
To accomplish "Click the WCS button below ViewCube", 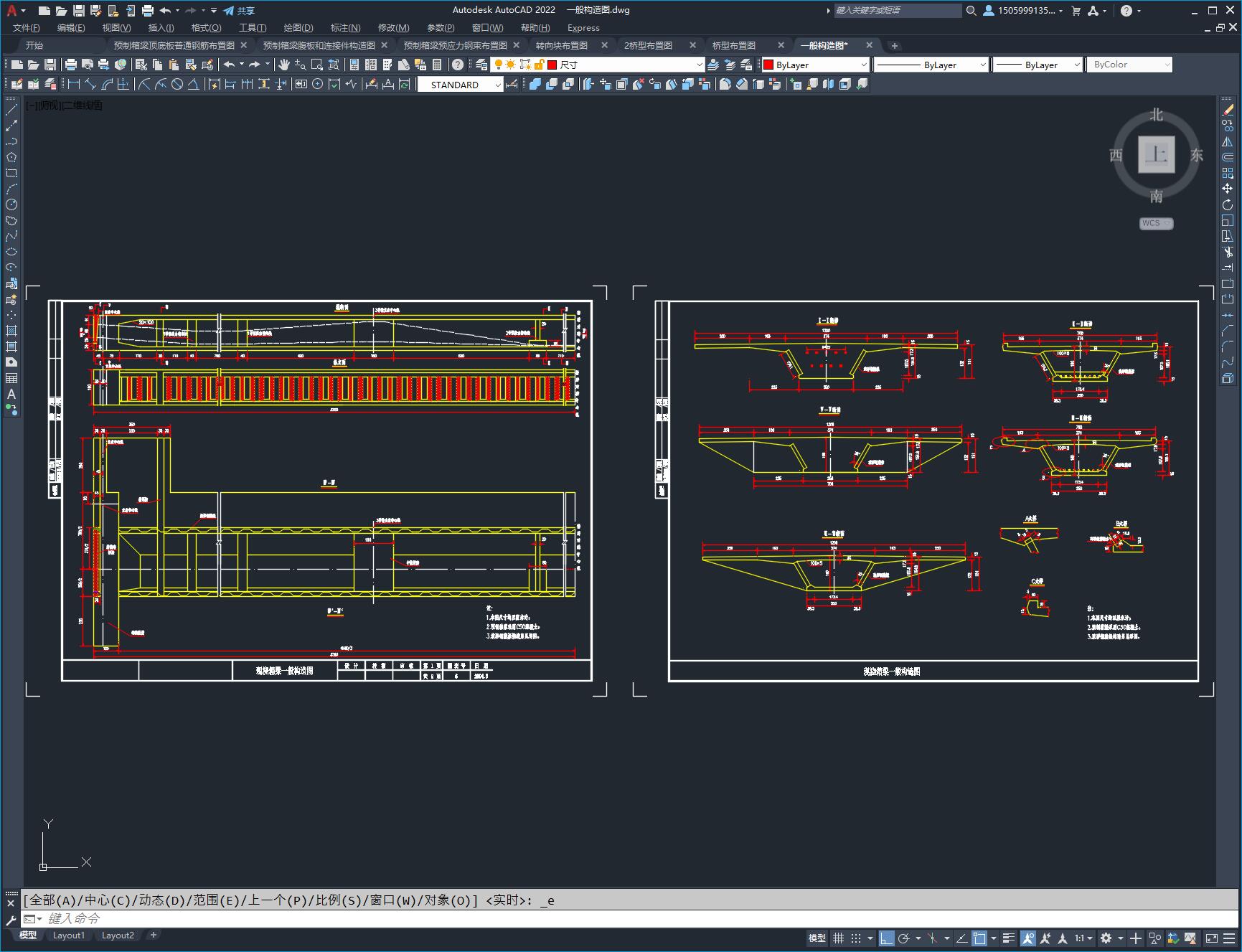I will (x=1155, y=223).
